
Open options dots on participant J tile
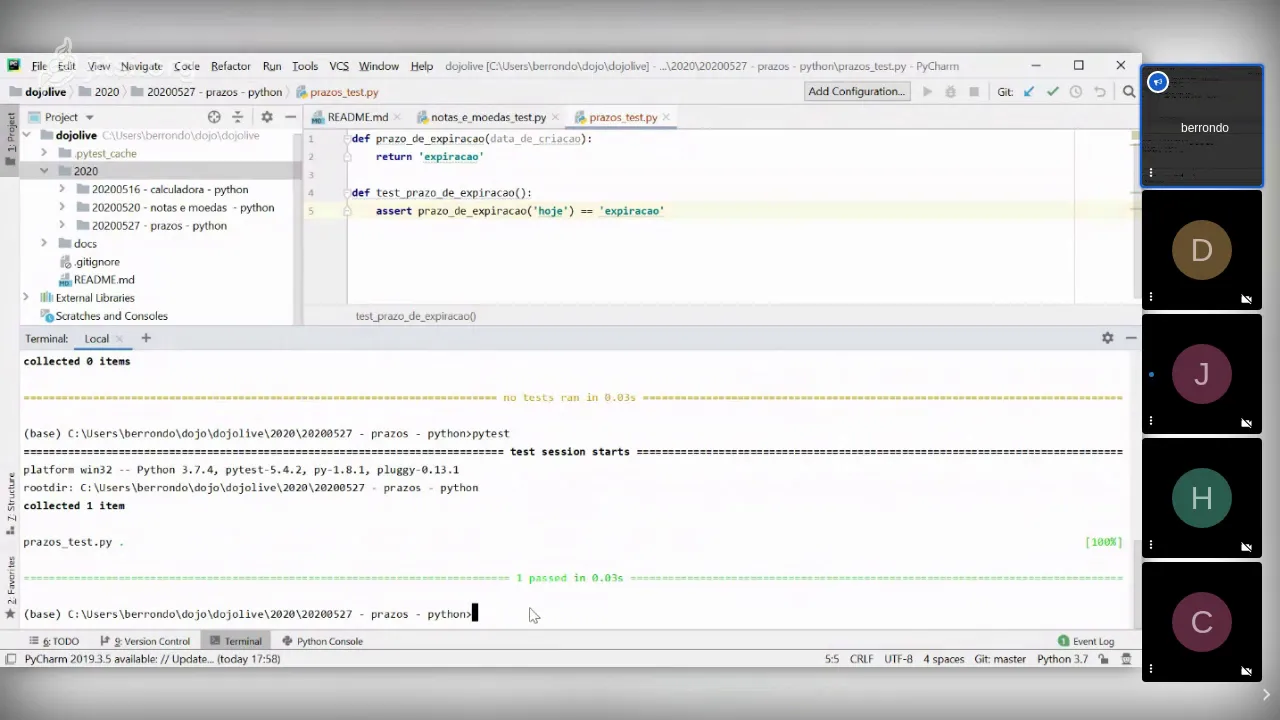pos(1151,421)
